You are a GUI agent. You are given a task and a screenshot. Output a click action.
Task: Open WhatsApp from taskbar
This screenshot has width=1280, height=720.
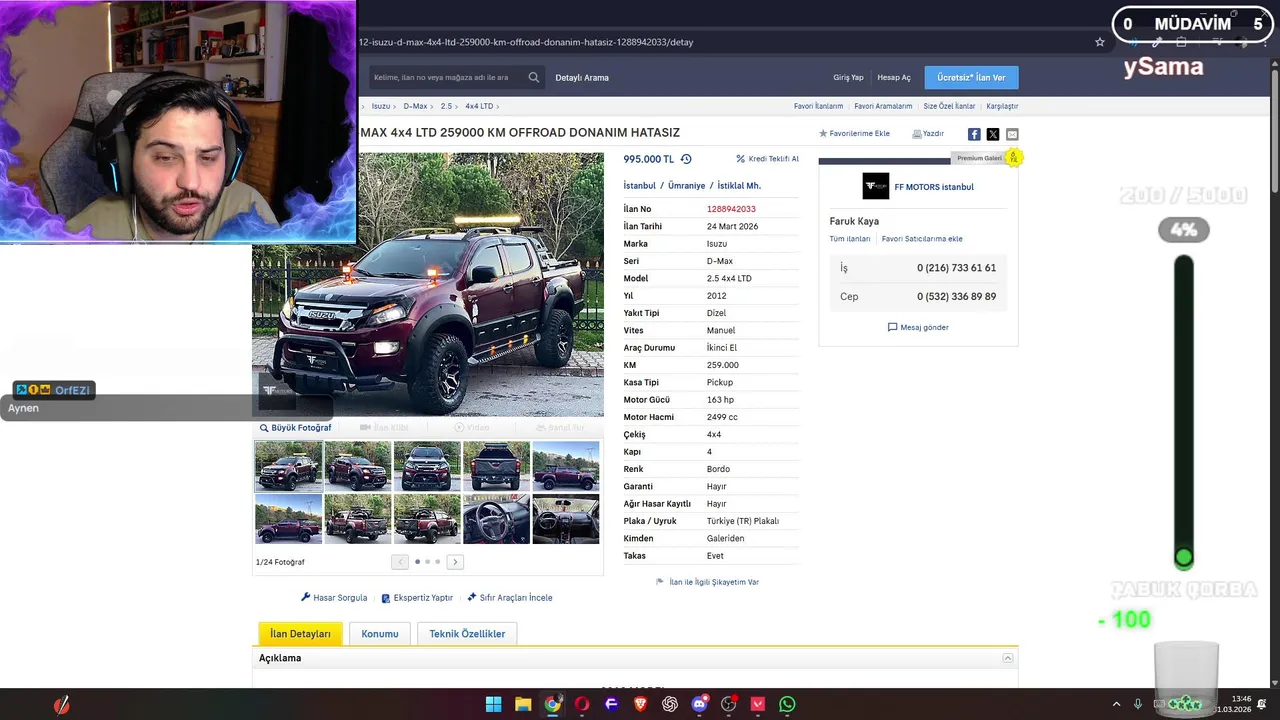point(787,704)
